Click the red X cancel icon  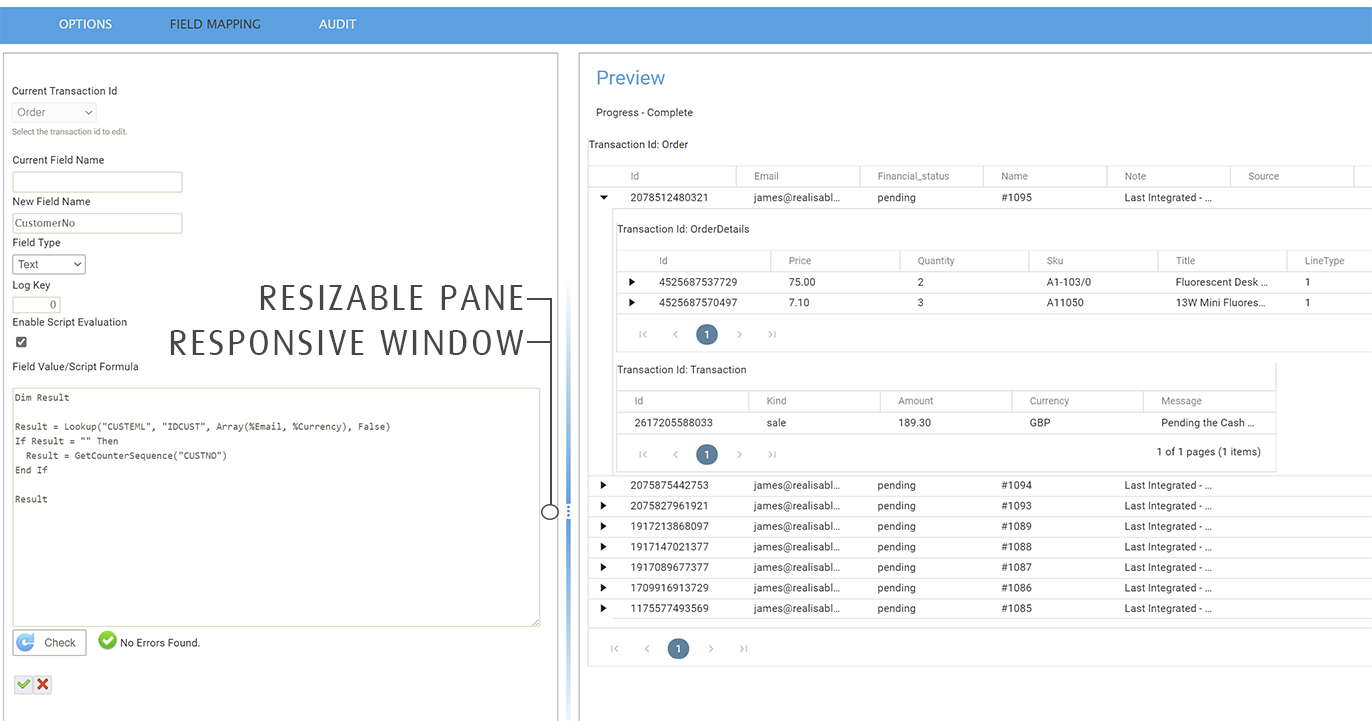pos(43,685)
